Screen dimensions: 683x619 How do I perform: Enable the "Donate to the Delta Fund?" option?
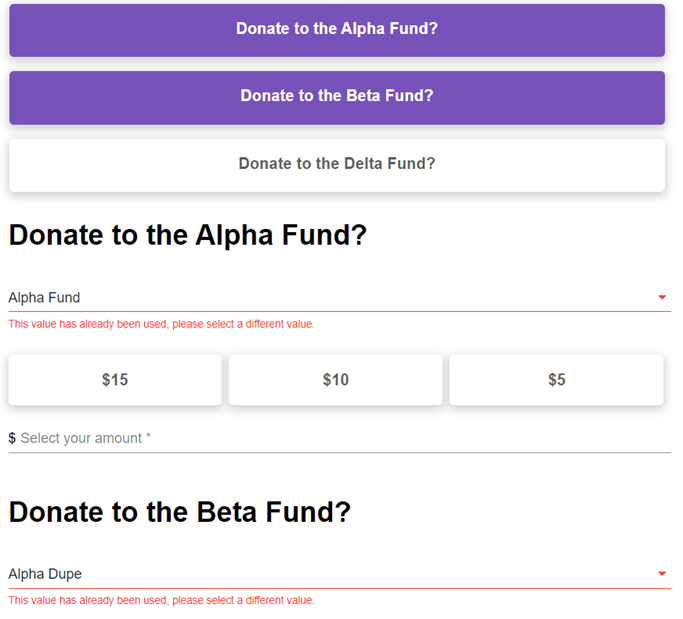pyautogui.click(x=337, y=164)
